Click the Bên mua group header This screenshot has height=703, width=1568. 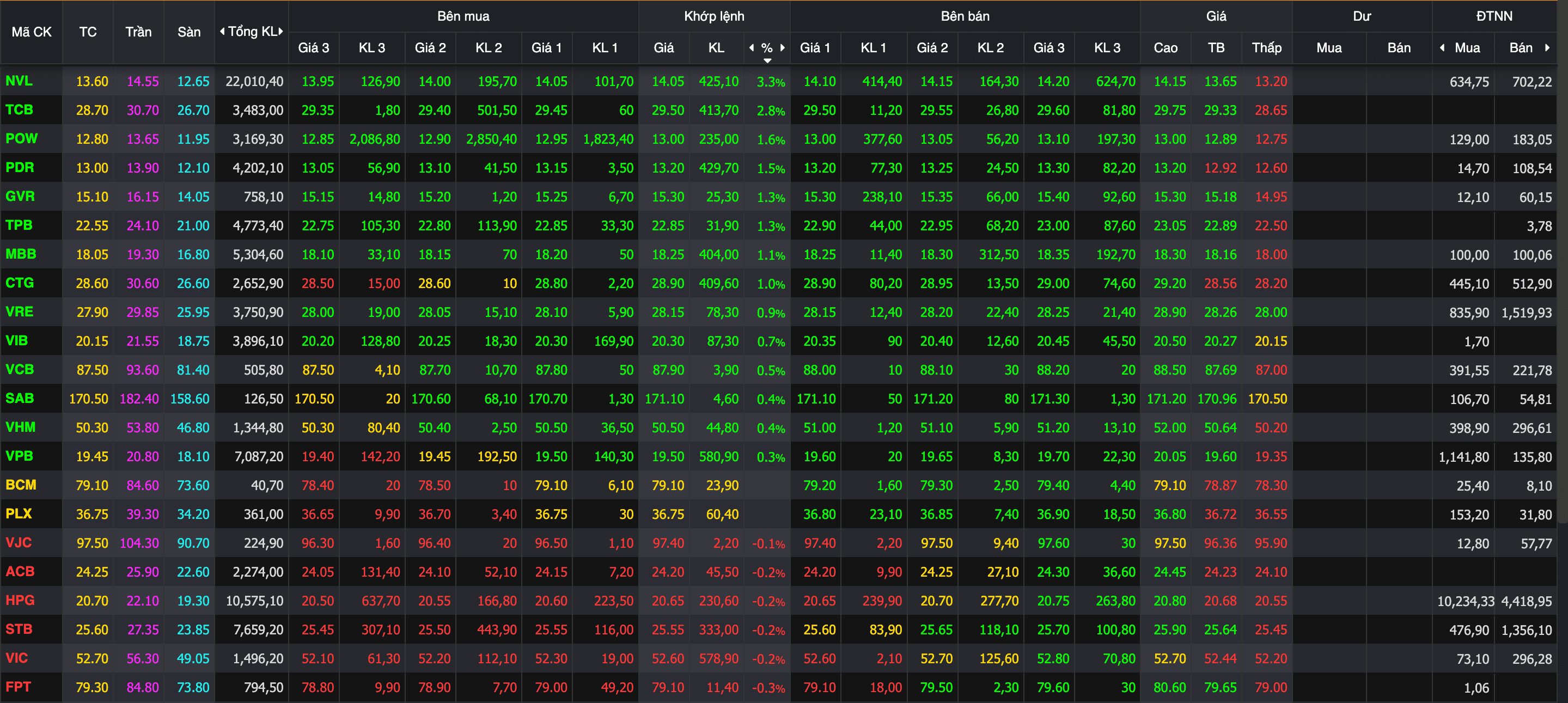(463, 16)
